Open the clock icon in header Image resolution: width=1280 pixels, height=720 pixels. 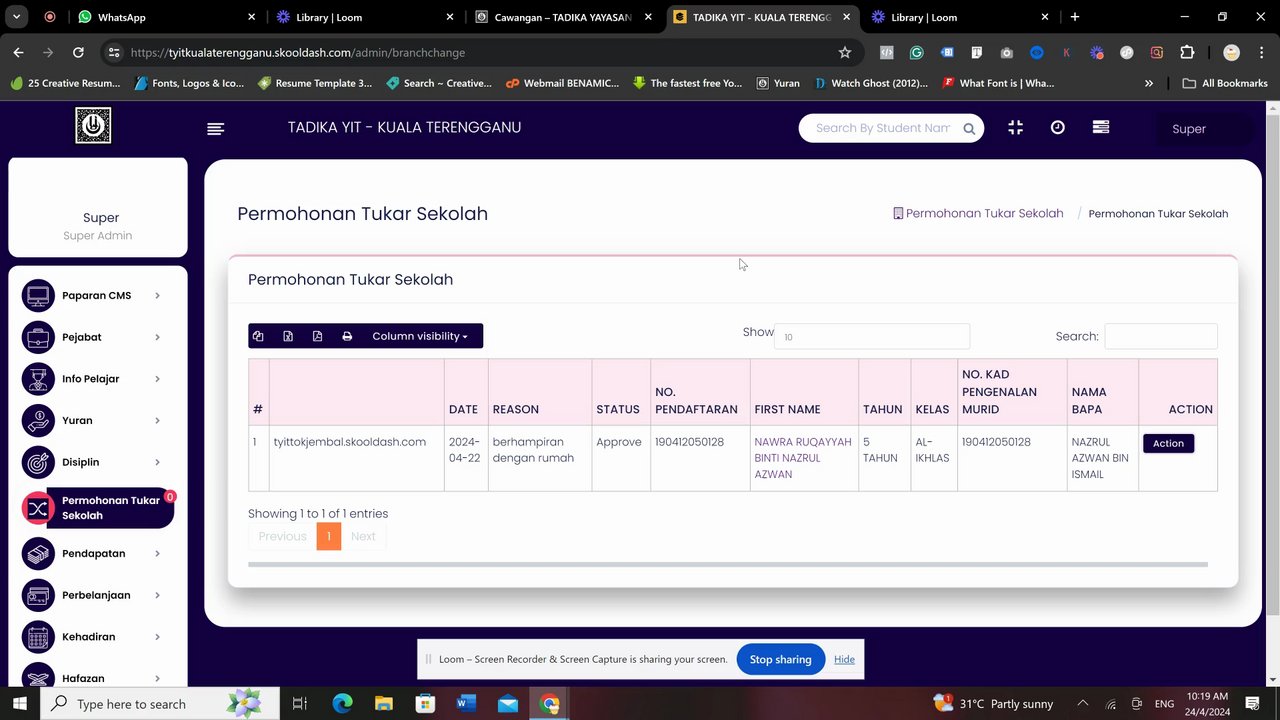pos(1057,127)
